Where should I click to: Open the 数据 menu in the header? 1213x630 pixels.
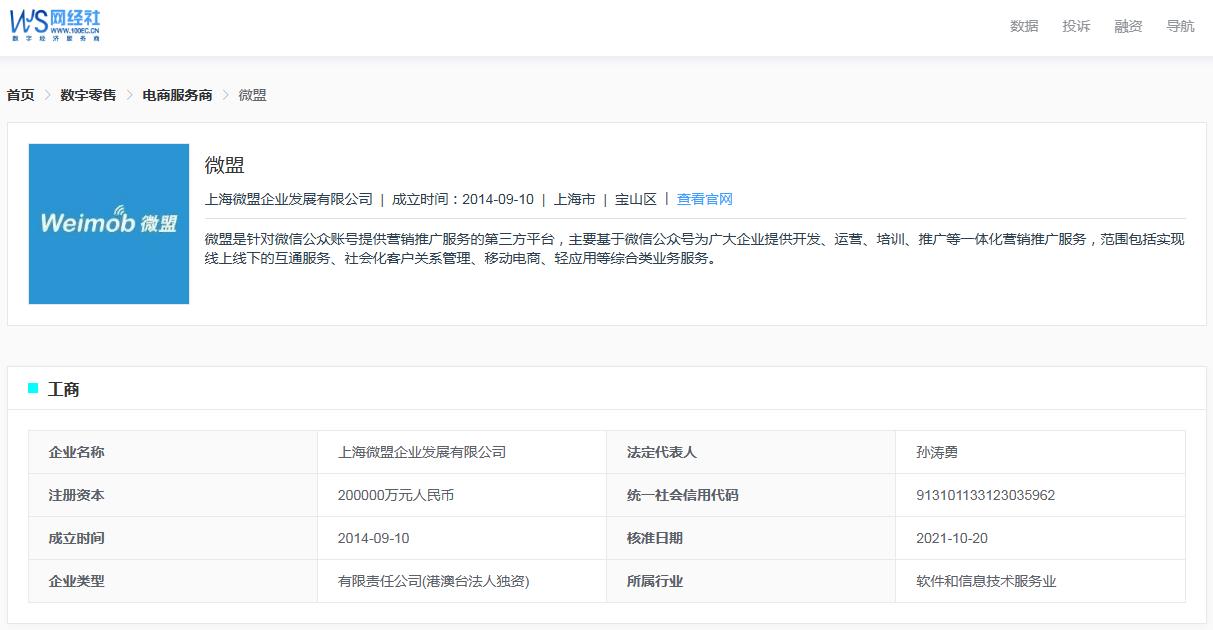pos(1026,26)
